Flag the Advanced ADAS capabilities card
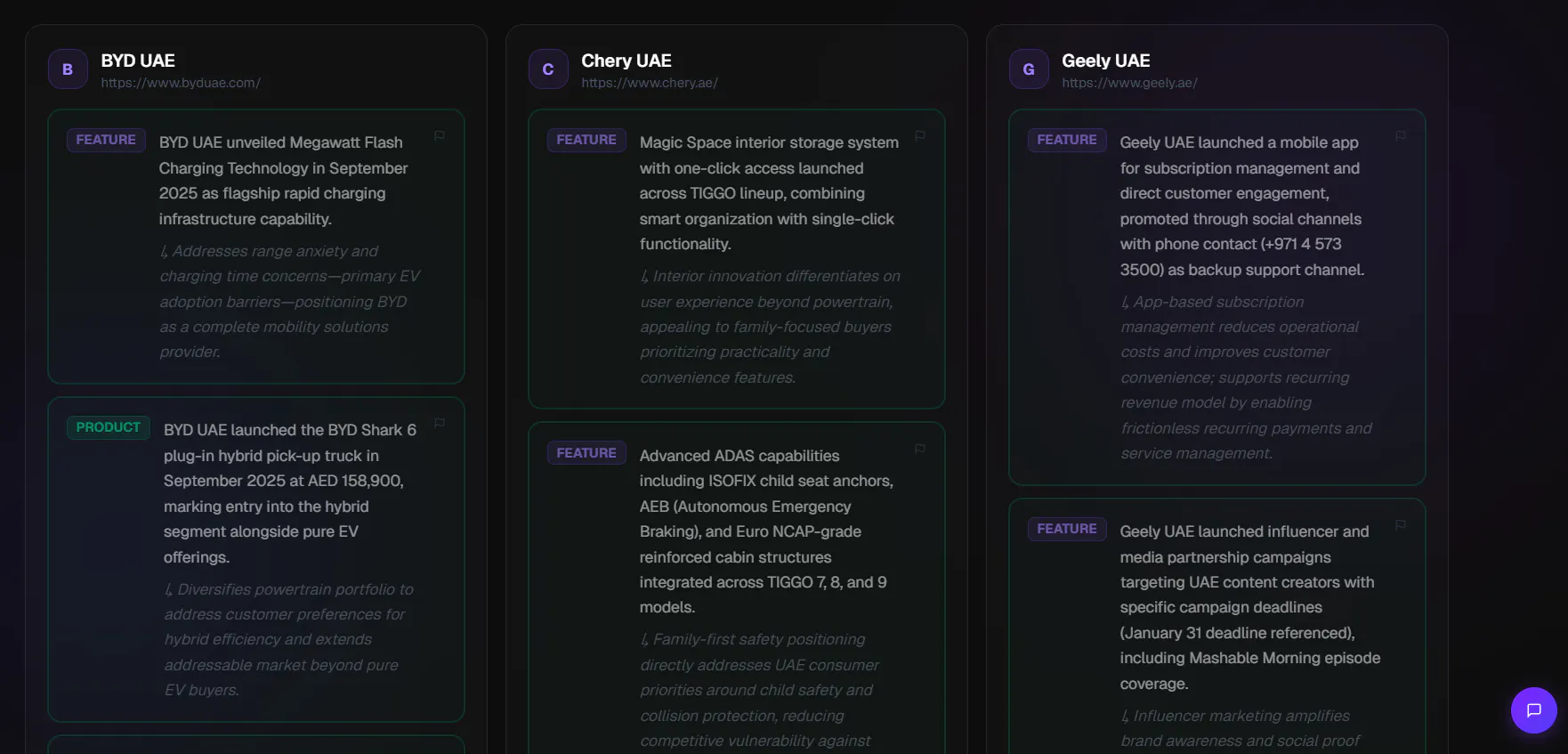 click(x=920, y=450)
